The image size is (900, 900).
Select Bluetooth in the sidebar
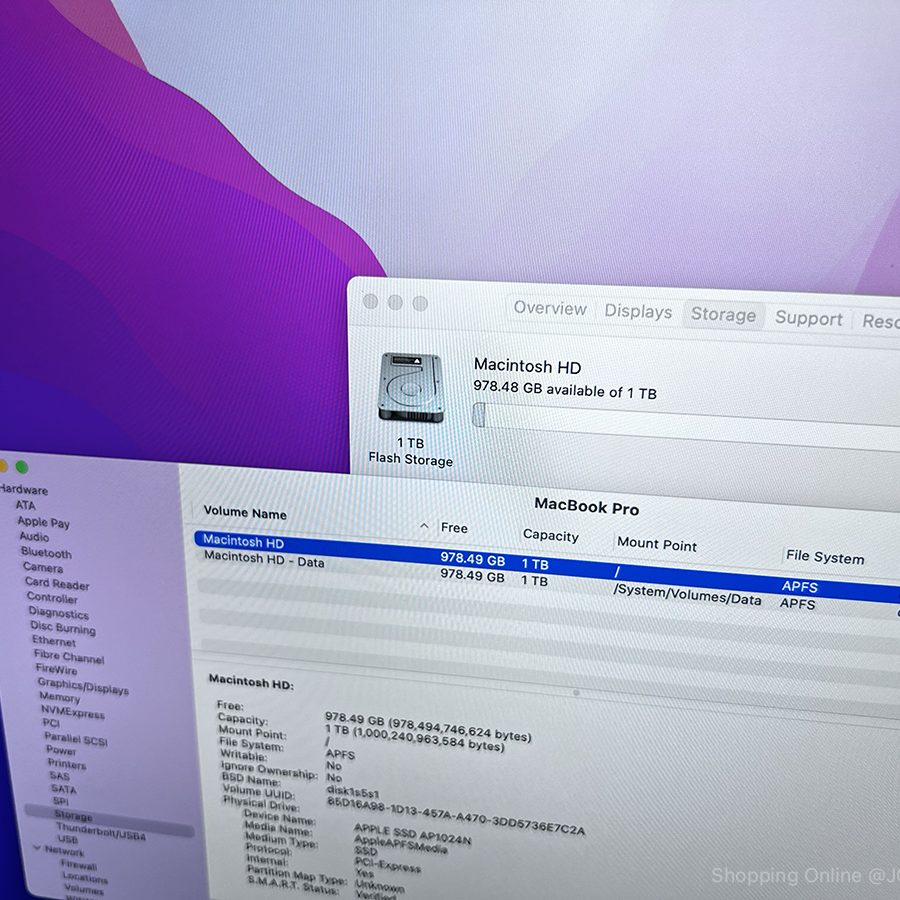[46, 553]
